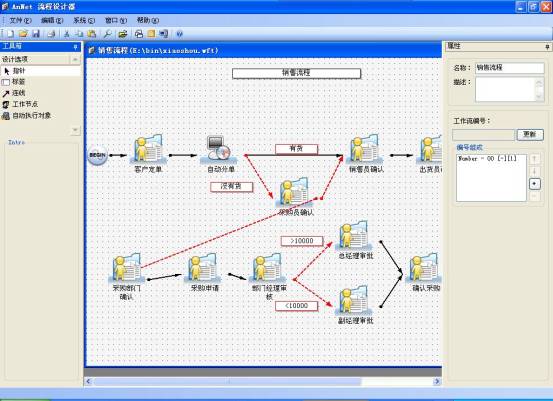The height and width of the screenshot is (401, 553).
Task: Click the 描述 field scroll-down arrow
Action: (x=539, y=97)
